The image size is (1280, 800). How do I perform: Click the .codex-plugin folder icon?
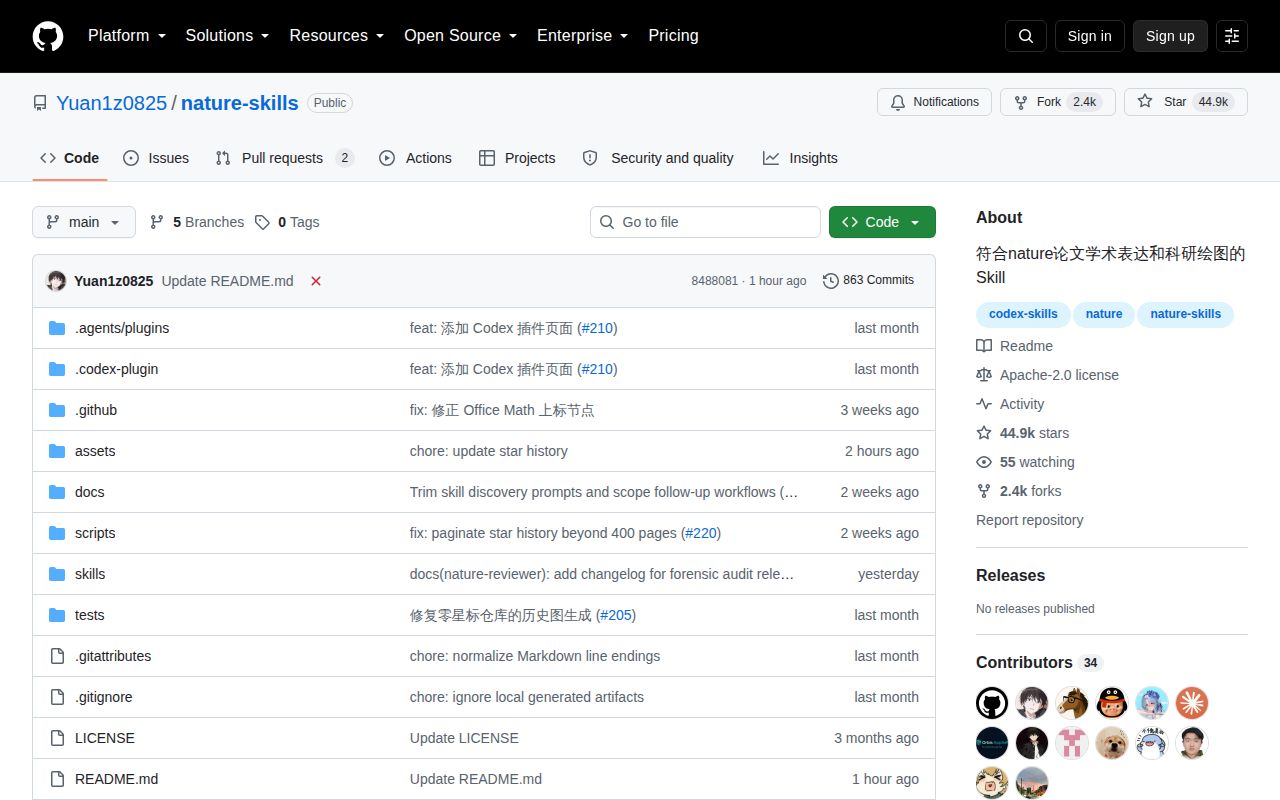click(57, 369)
